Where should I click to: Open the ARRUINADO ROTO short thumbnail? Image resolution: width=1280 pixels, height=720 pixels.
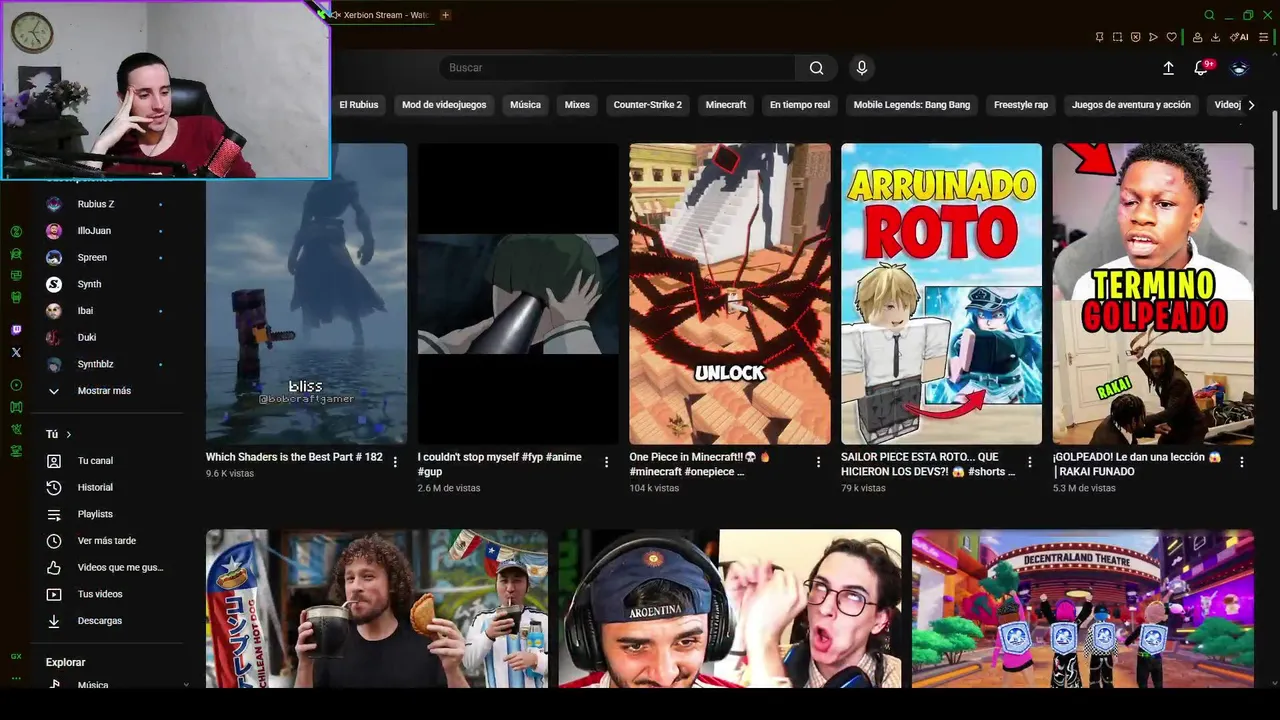point(941,294)
